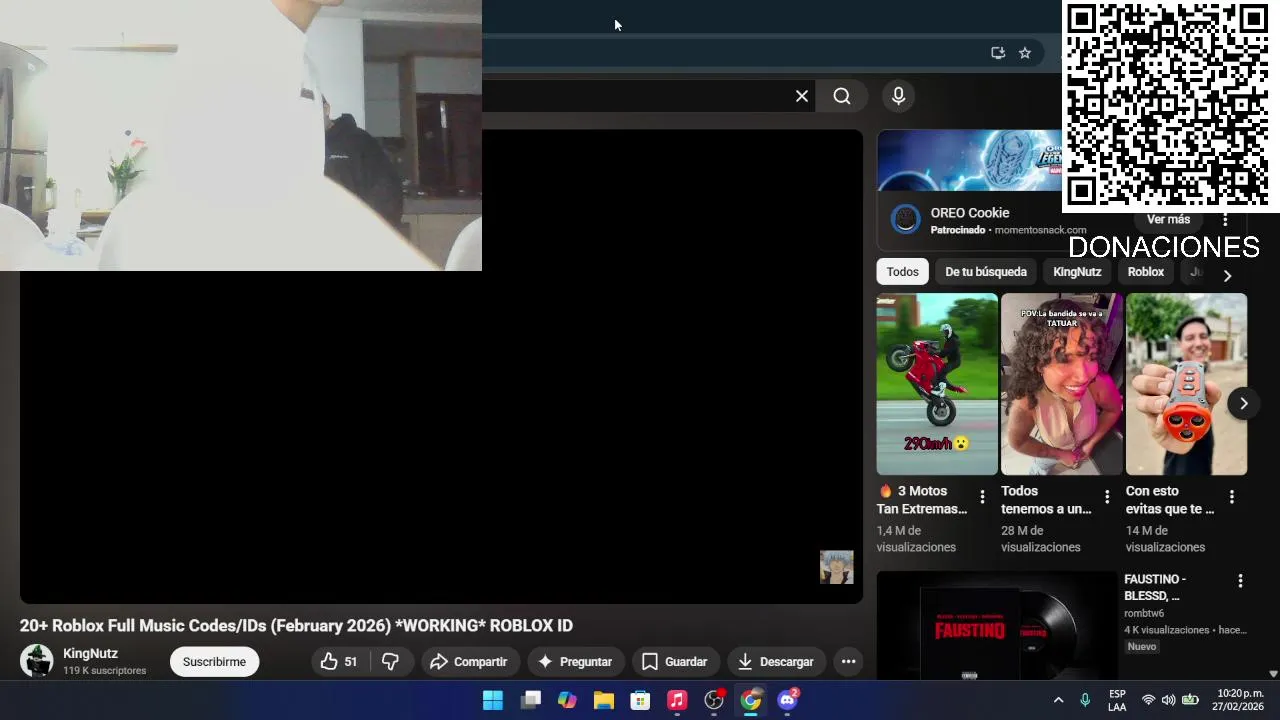This screenshot has height=720, width=1280.
Task: Open KingNutz channel avatar
Action: tap(37, 661)
